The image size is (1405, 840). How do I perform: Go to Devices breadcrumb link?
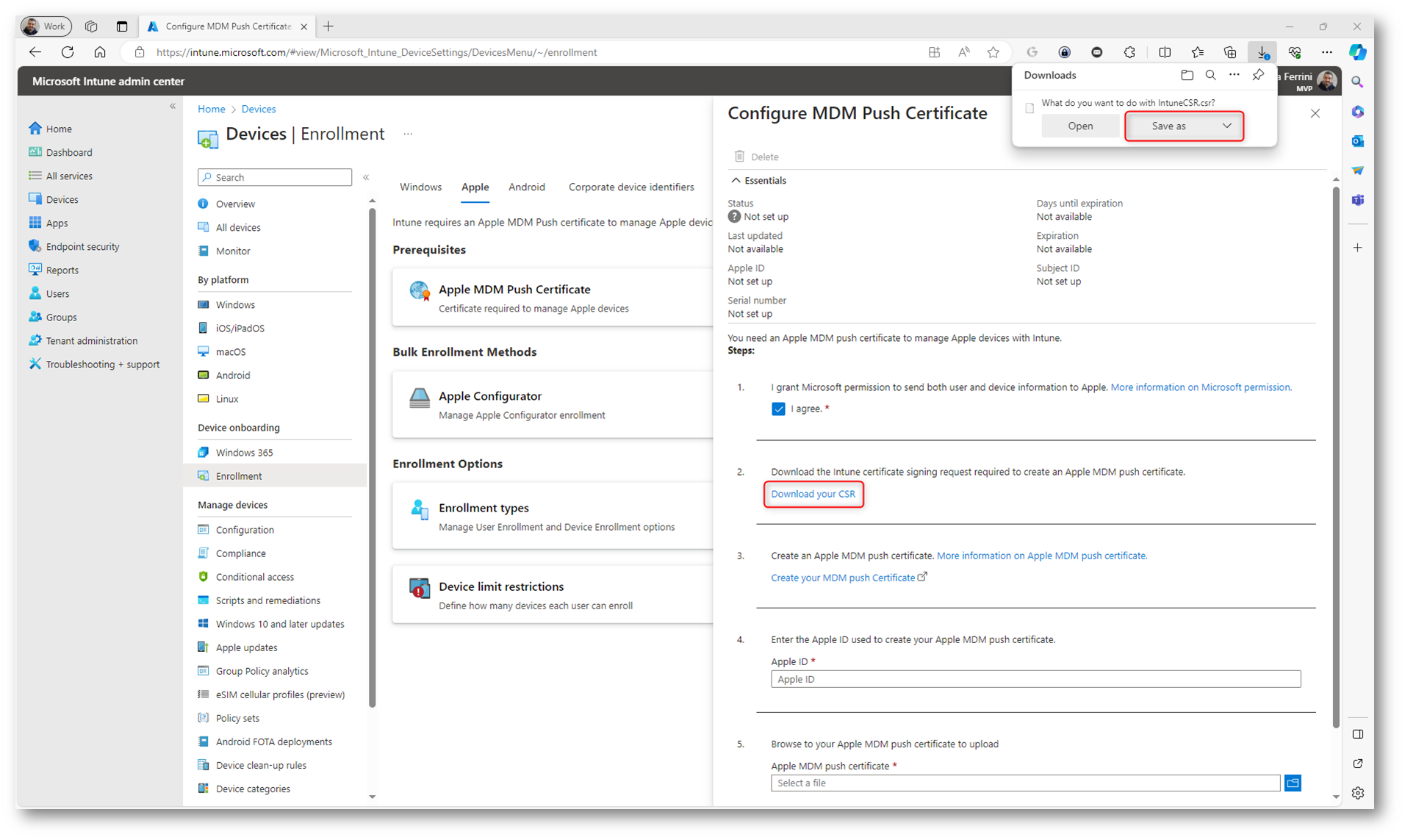(x=258, y=109)
